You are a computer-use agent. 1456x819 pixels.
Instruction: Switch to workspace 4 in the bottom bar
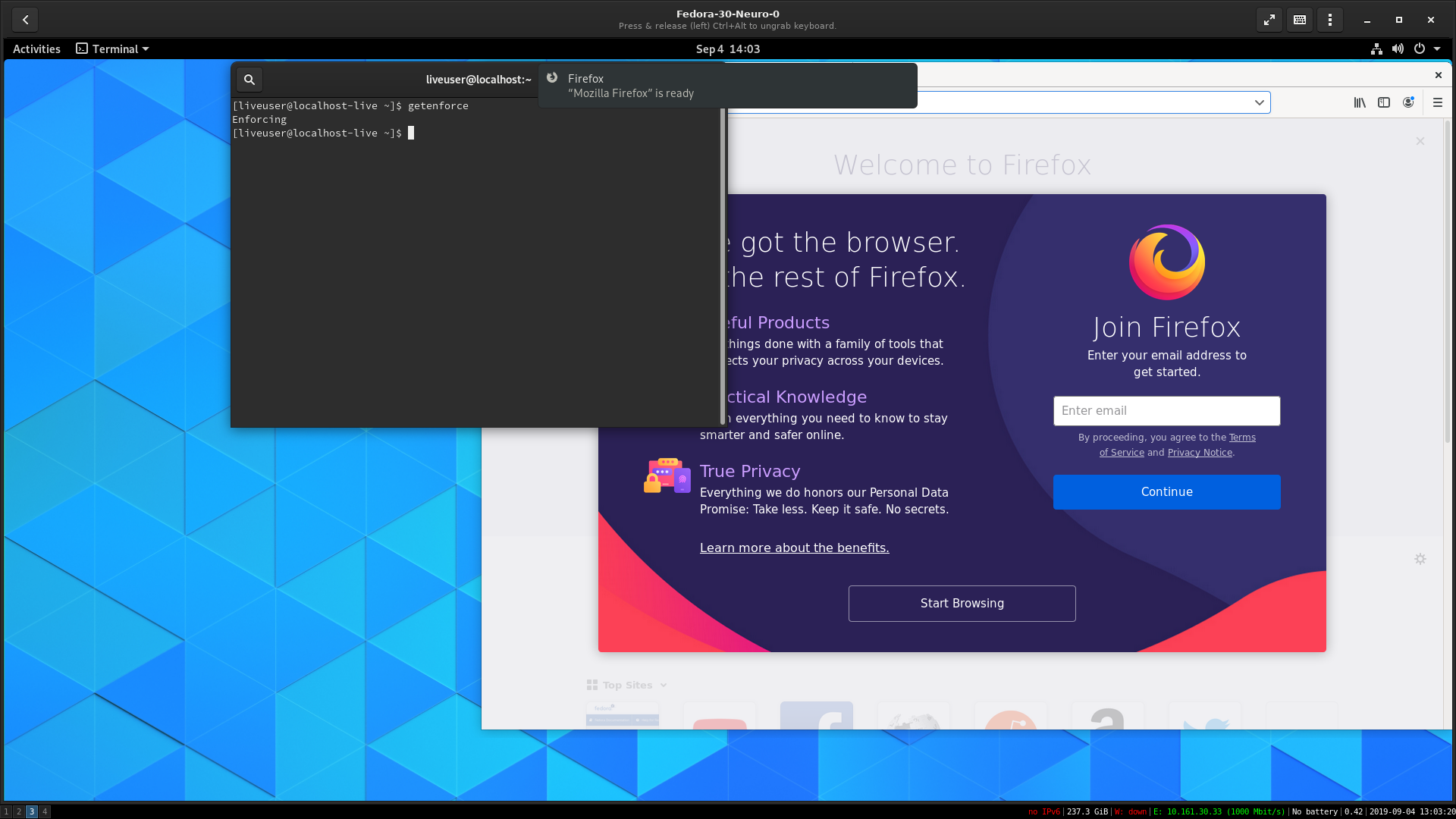(x=45, y=811)
